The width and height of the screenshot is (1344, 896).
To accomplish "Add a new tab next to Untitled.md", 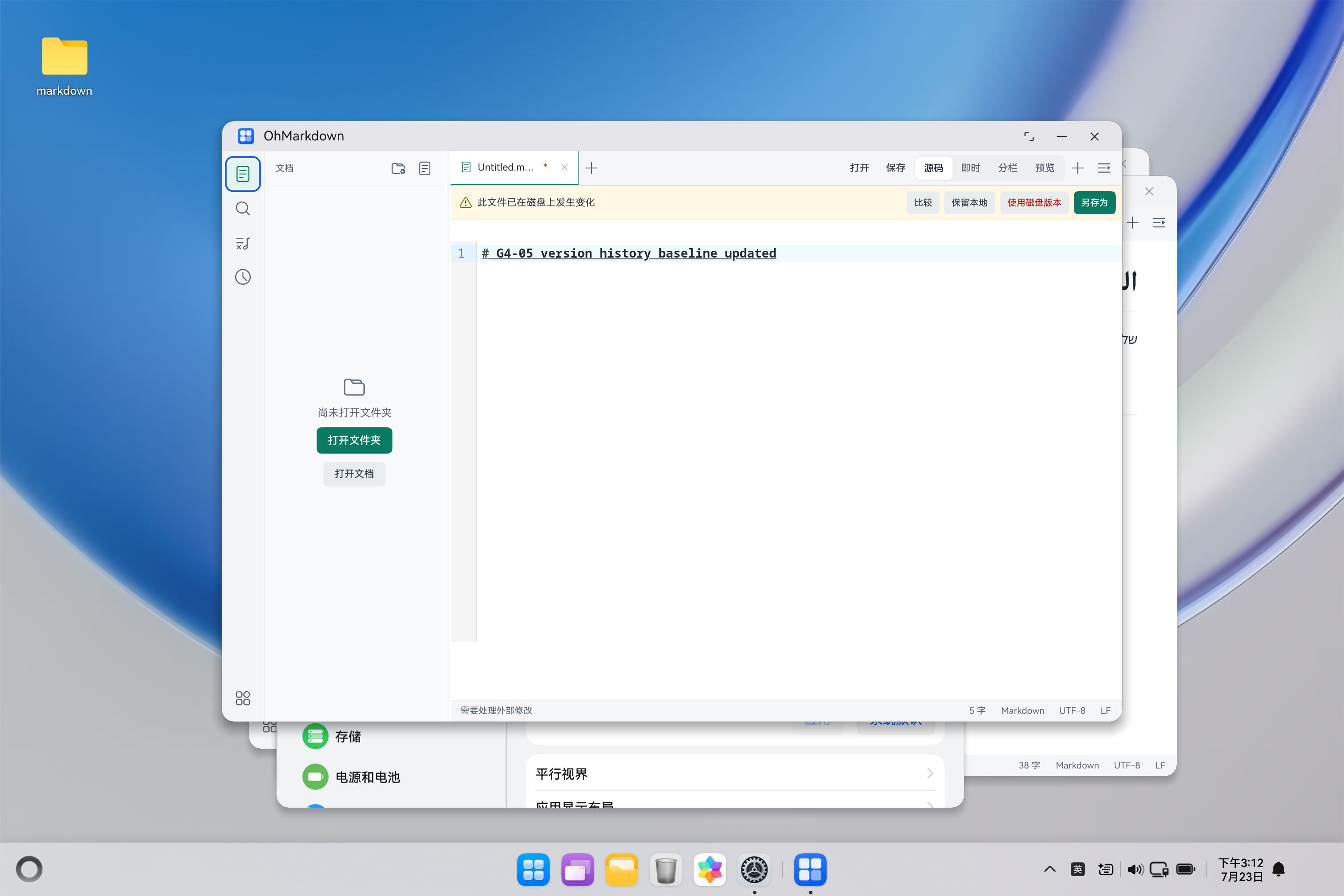I will 591,168.
